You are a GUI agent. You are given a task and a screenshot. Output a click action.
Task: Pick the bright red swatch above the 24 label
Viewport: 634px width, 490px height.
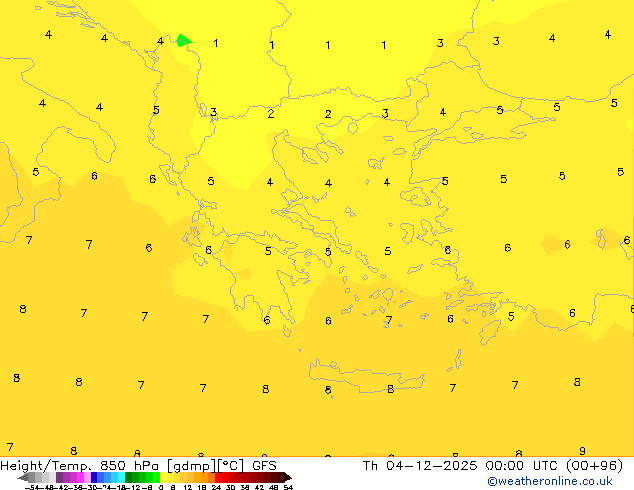tap(218, 477)
